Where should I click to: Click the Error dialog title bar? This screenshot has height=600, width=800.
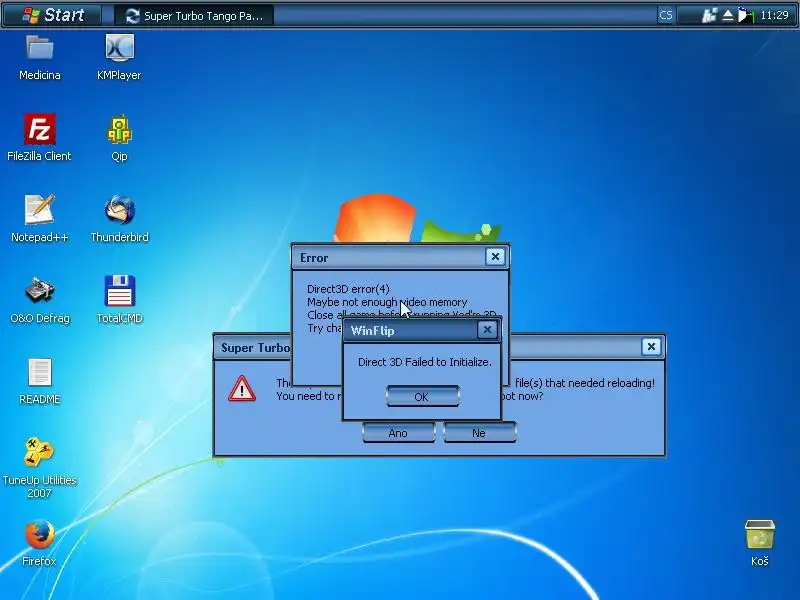[x=400, y=257]
